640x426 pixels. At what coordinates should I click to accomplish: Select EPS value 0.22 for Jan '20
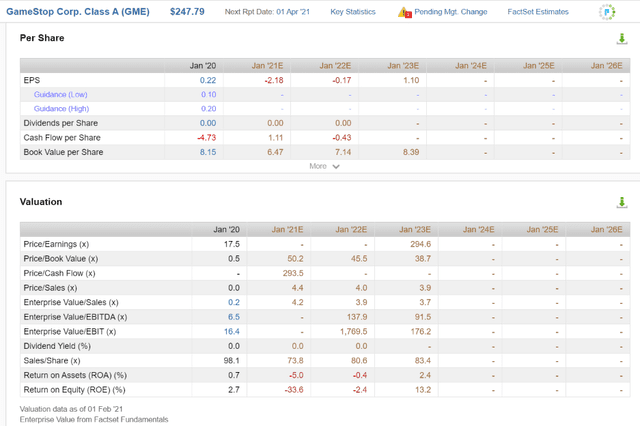tap(208, 80)
